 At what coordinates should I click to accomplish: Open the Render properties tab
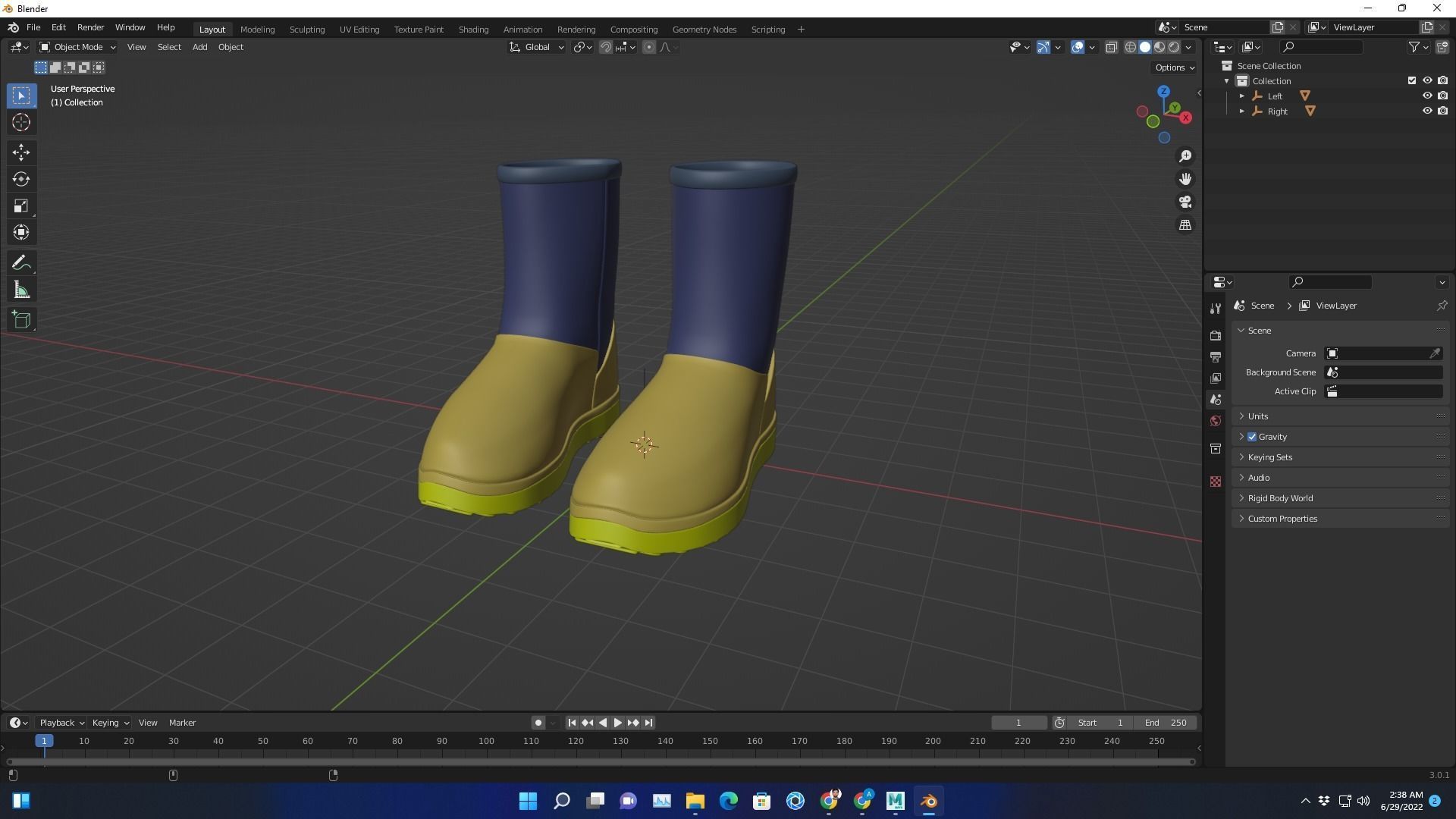(x=1216, y=335)
